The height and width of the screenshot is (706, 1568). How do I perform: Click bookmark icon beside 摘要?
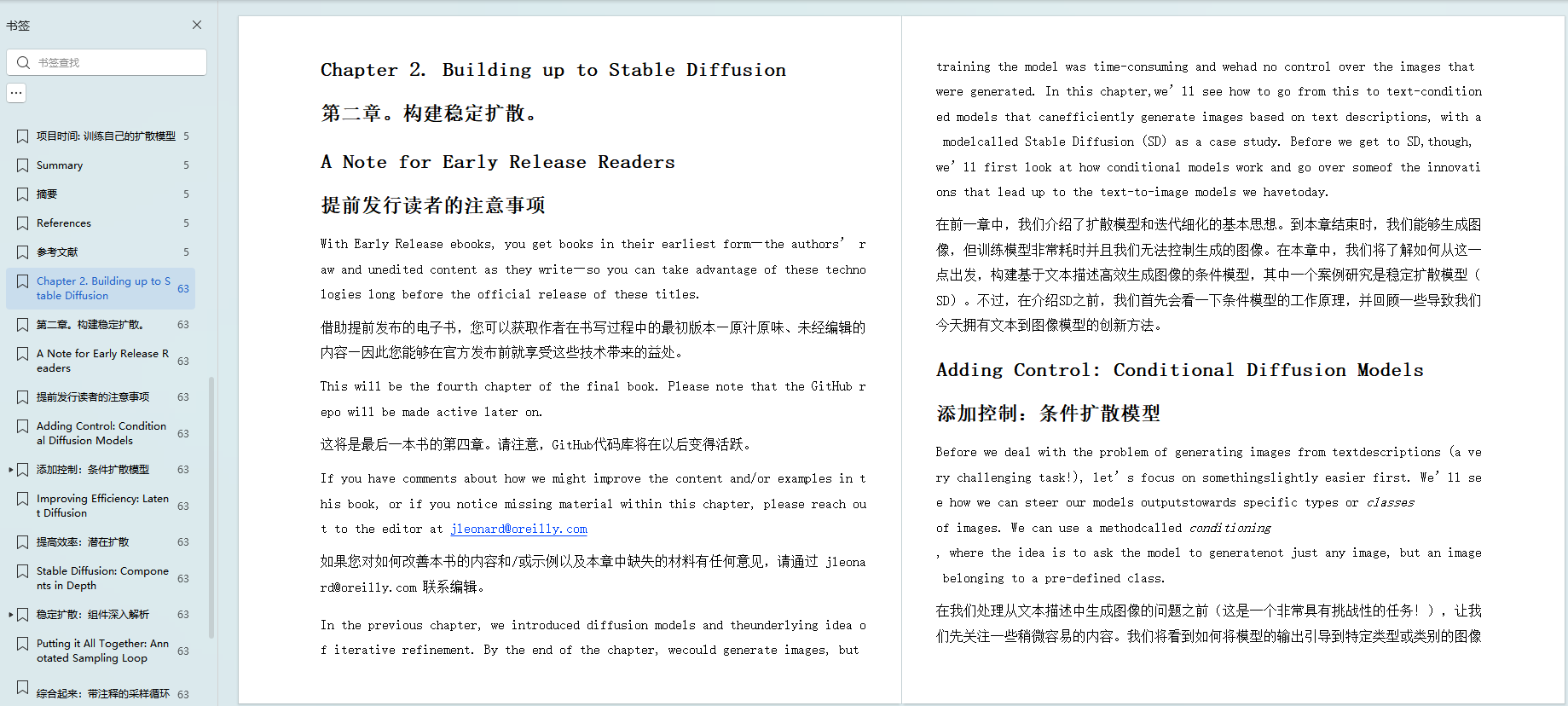pyautogui.click(x=23, y=194)
